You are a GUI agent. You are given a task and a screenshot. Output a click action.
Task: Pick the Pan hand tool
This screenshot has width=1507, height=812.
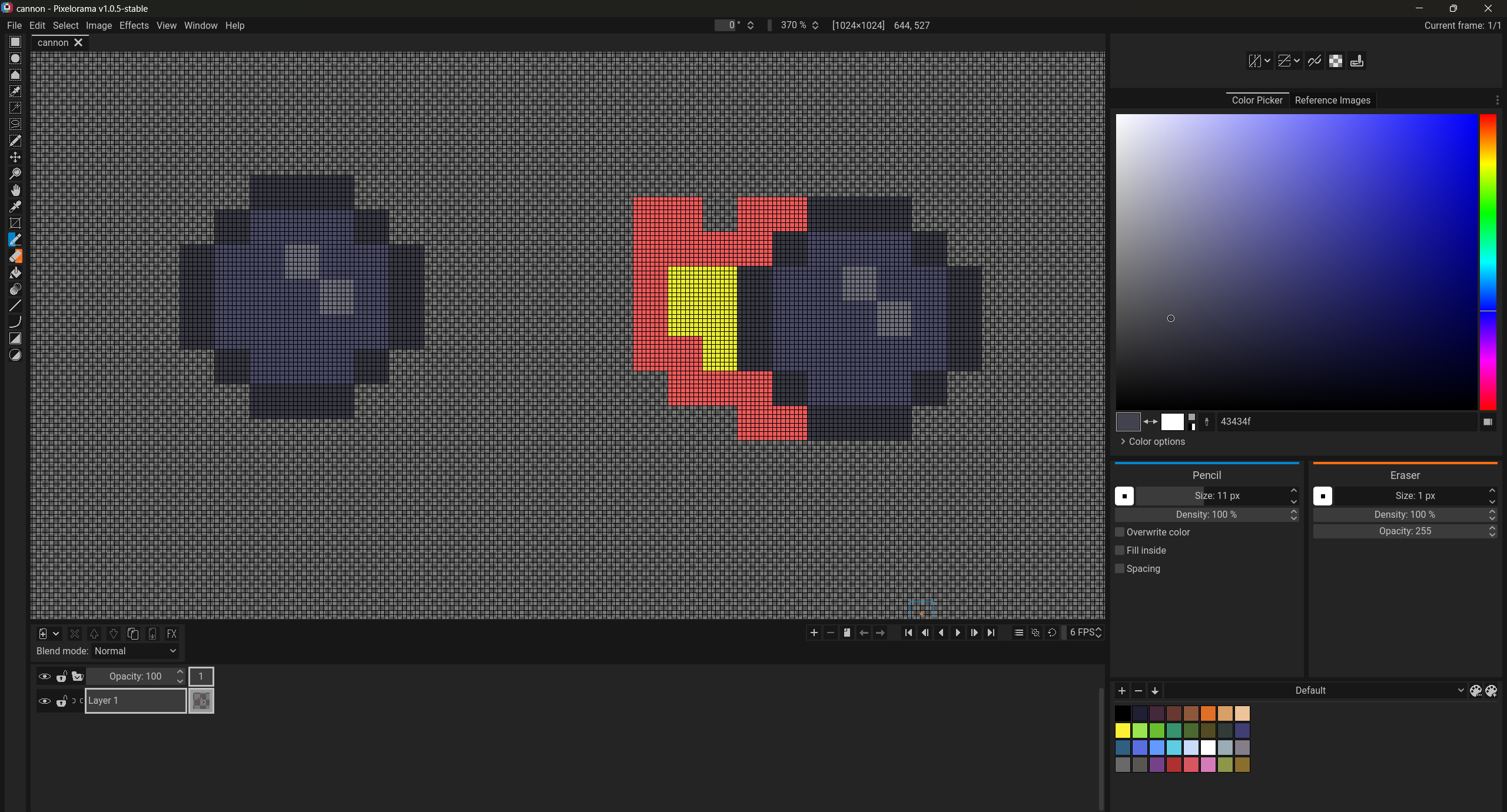coord(15,190)
